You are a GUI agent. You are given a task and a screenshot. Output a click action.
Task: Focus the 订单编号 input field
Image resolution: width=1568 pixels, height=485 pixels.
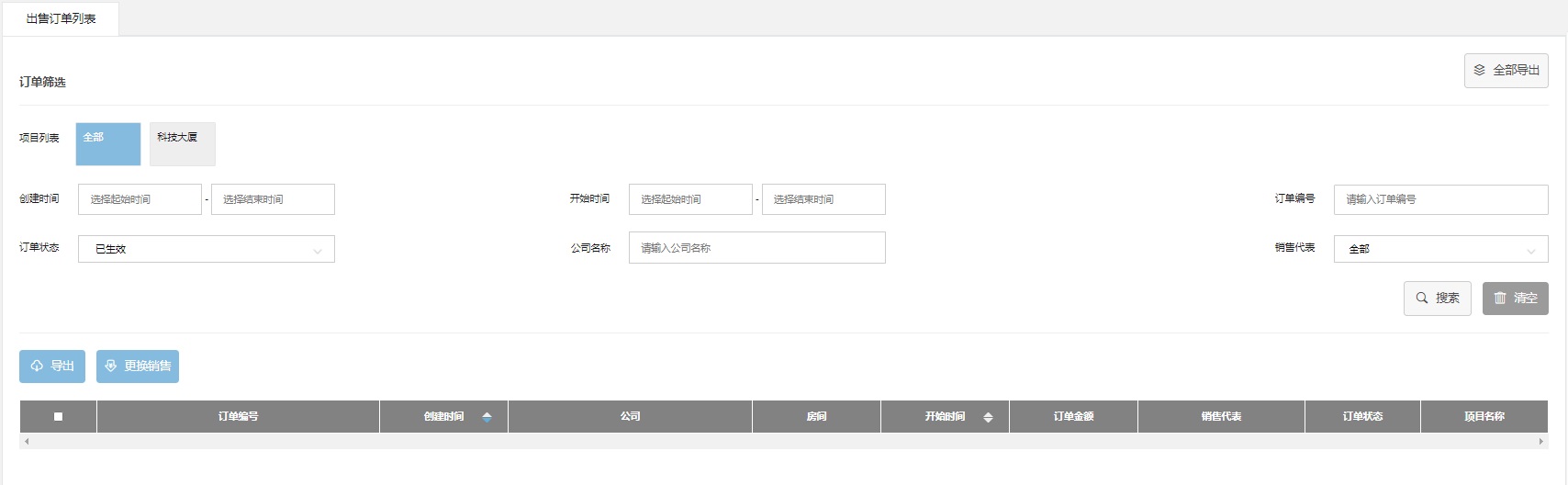pyautogui.click(x=1440, y=199)
